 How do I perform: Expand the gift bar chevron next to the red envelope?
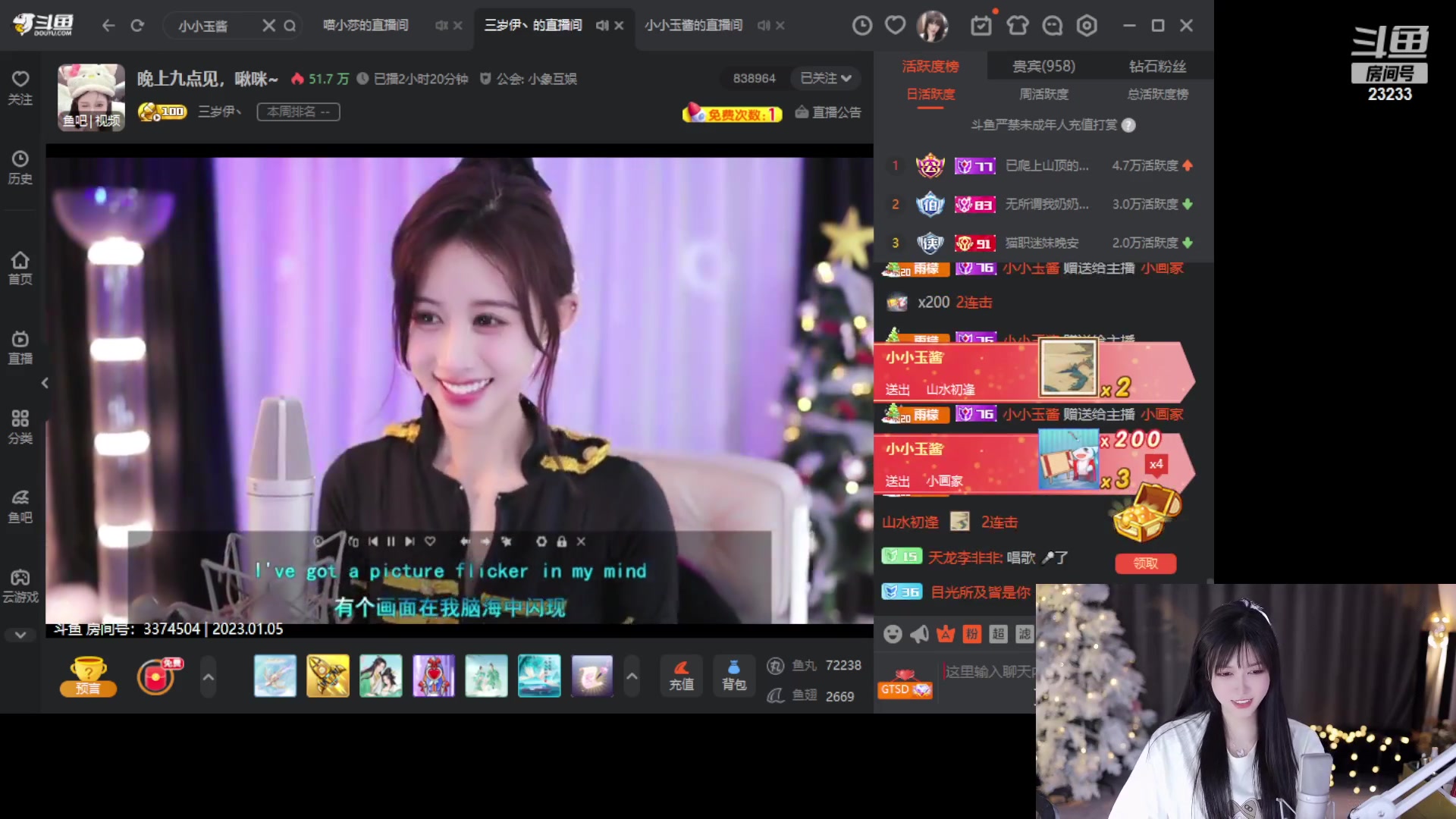pos(209,676)
